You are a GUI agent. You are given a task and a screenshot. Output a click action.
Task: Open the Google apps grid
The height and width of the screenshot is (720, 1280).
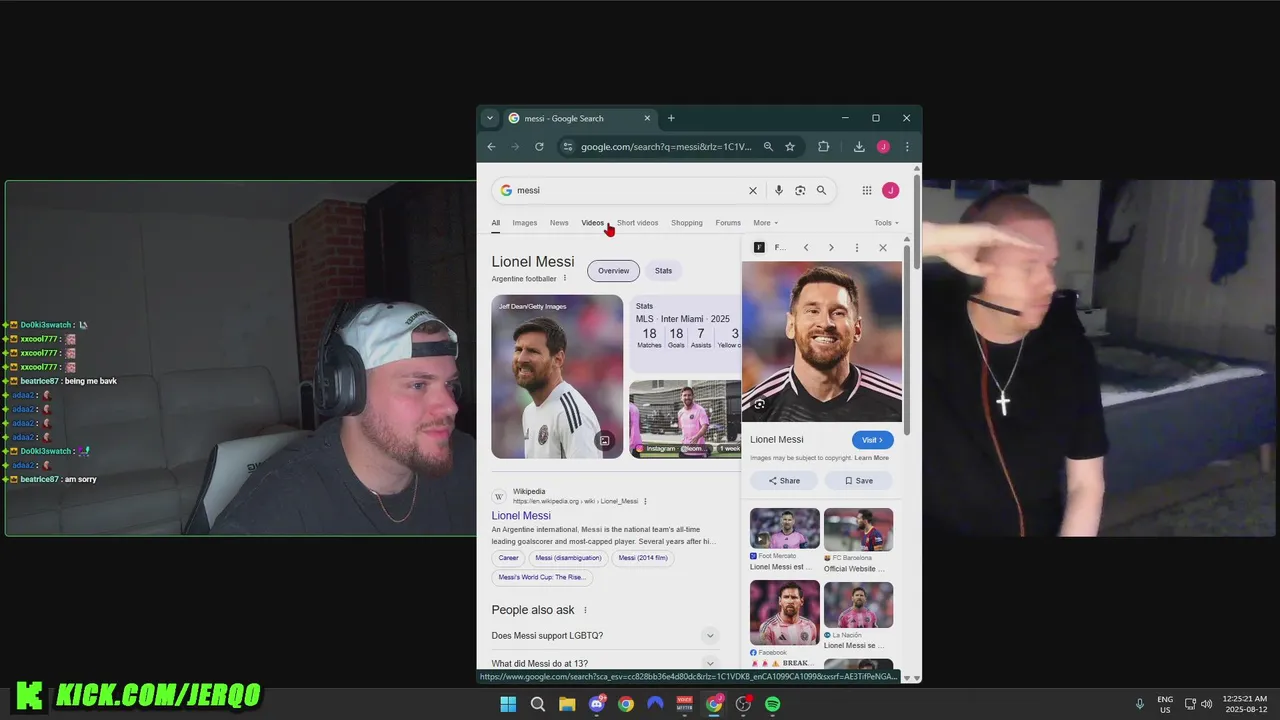click(x=867, y=190)
